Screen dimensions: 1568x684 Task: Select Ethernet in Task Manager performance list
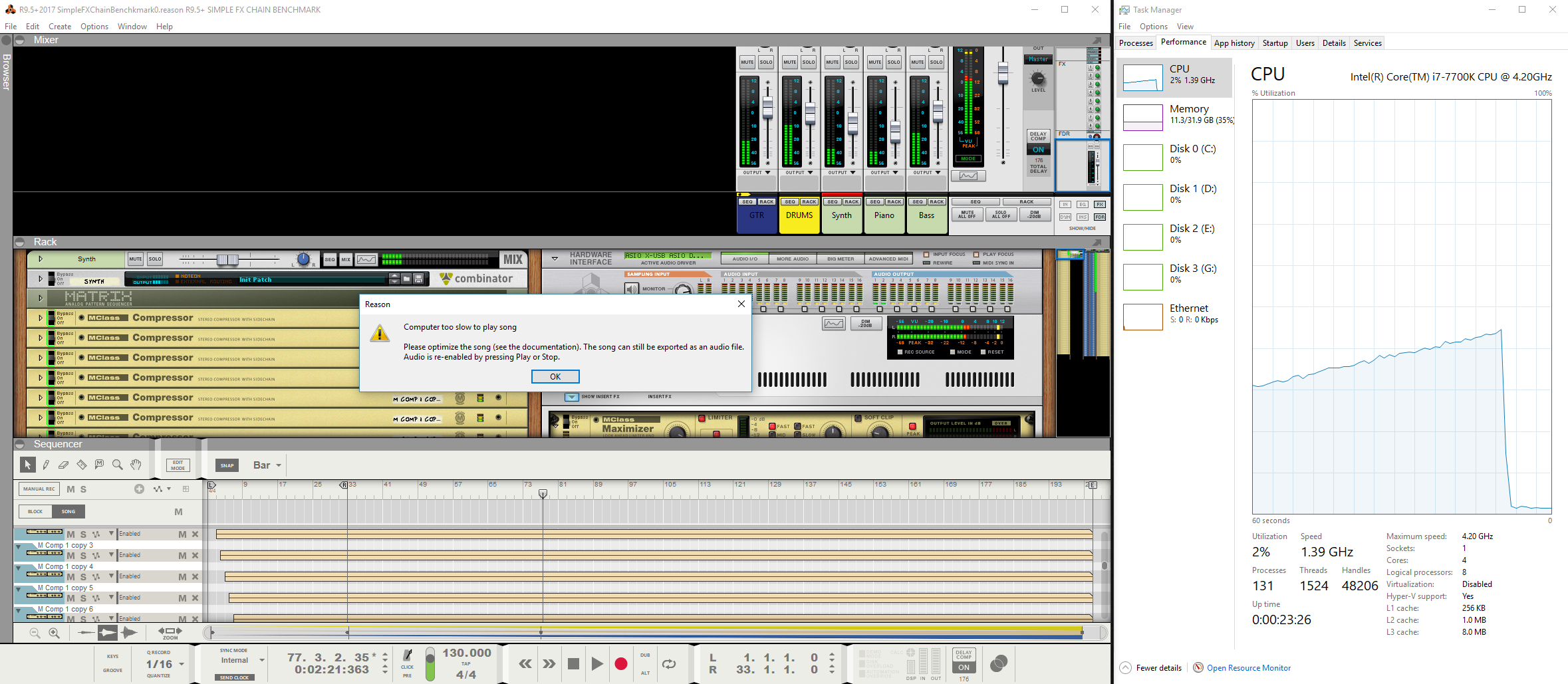point(1174,316)
